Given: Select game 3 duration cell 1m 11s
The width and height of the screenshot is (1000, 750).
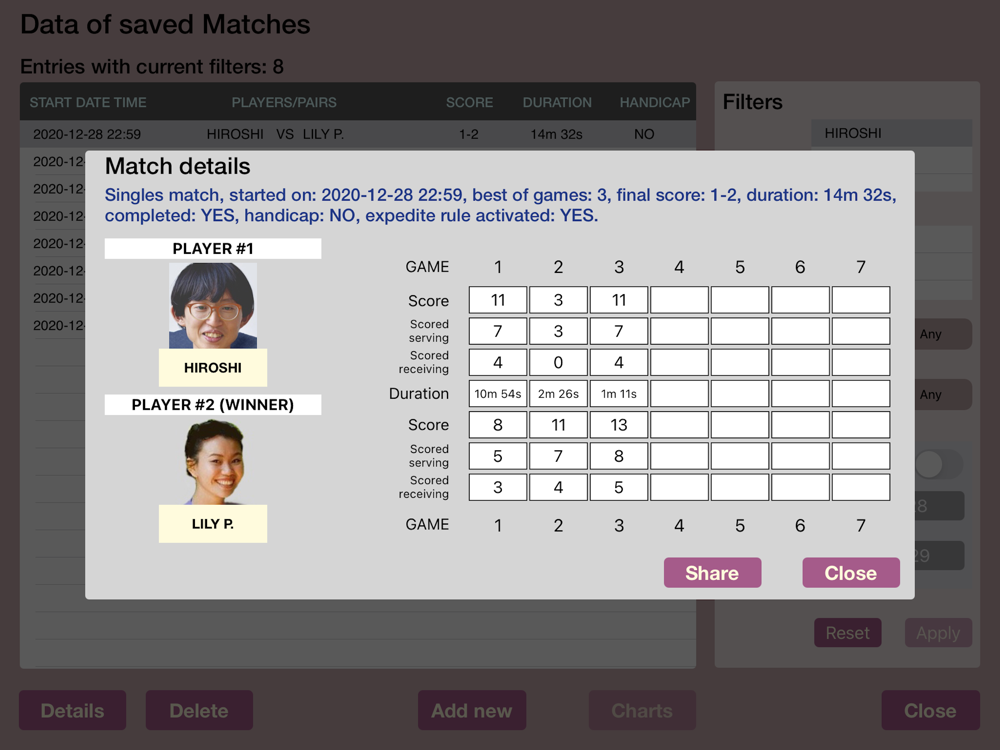Looking at the screenshot, I should pyautogui.click(x=619, y=393).
